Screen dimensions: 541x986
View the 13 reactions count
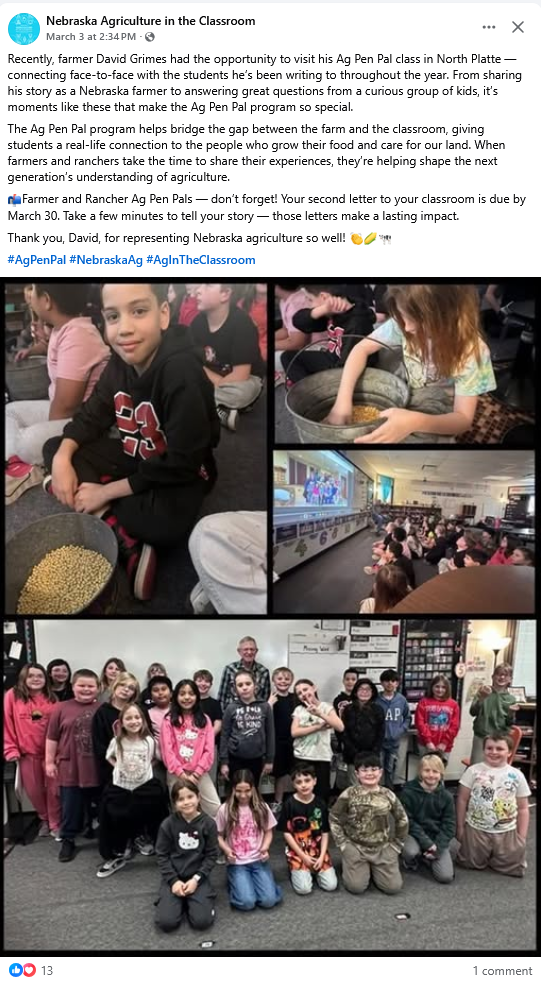click(x=47, y=970)
